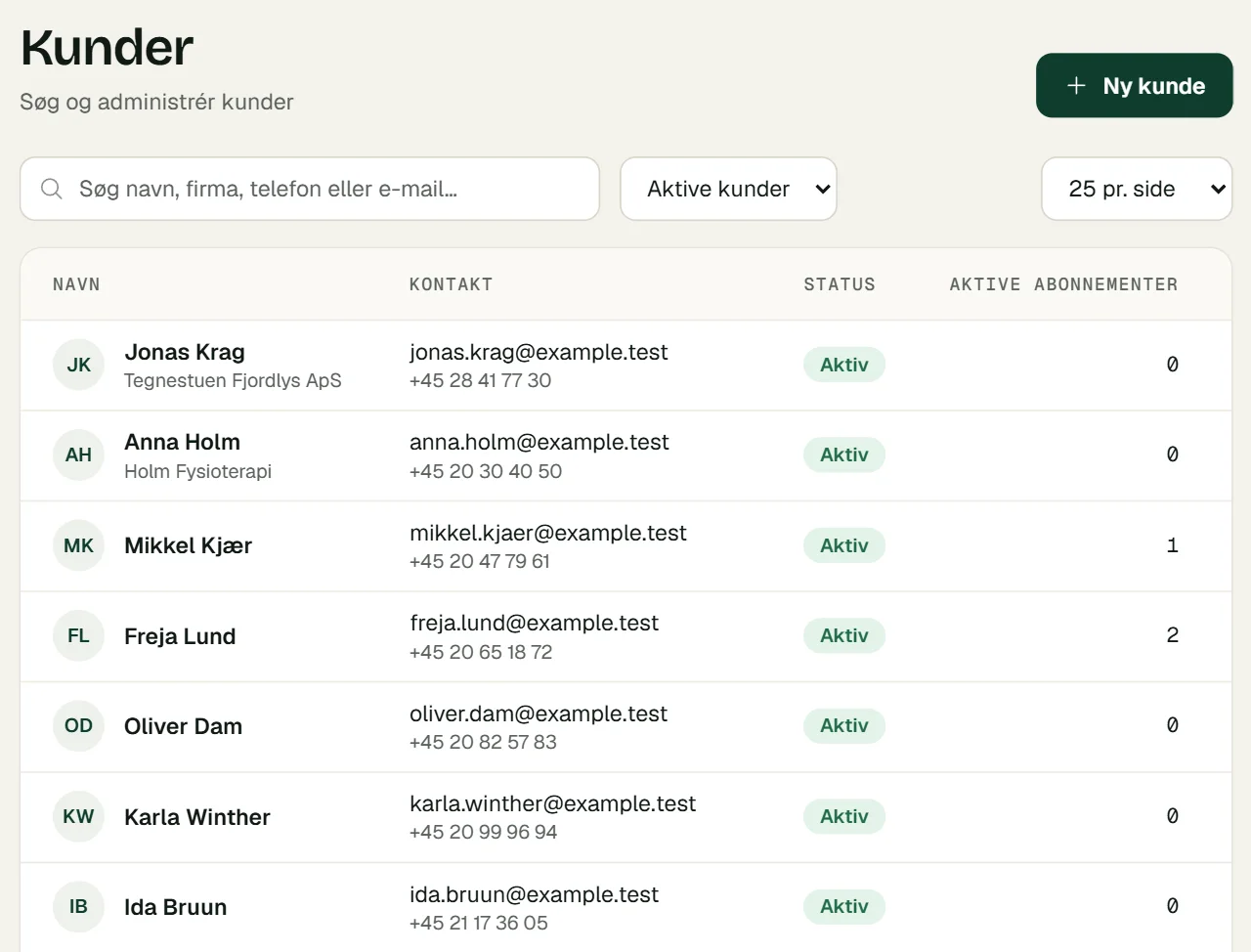Click the magnifier icon in the search box
Viewport: 1251px width, 952px height.
pyautogui.click(x=52, y=189)
